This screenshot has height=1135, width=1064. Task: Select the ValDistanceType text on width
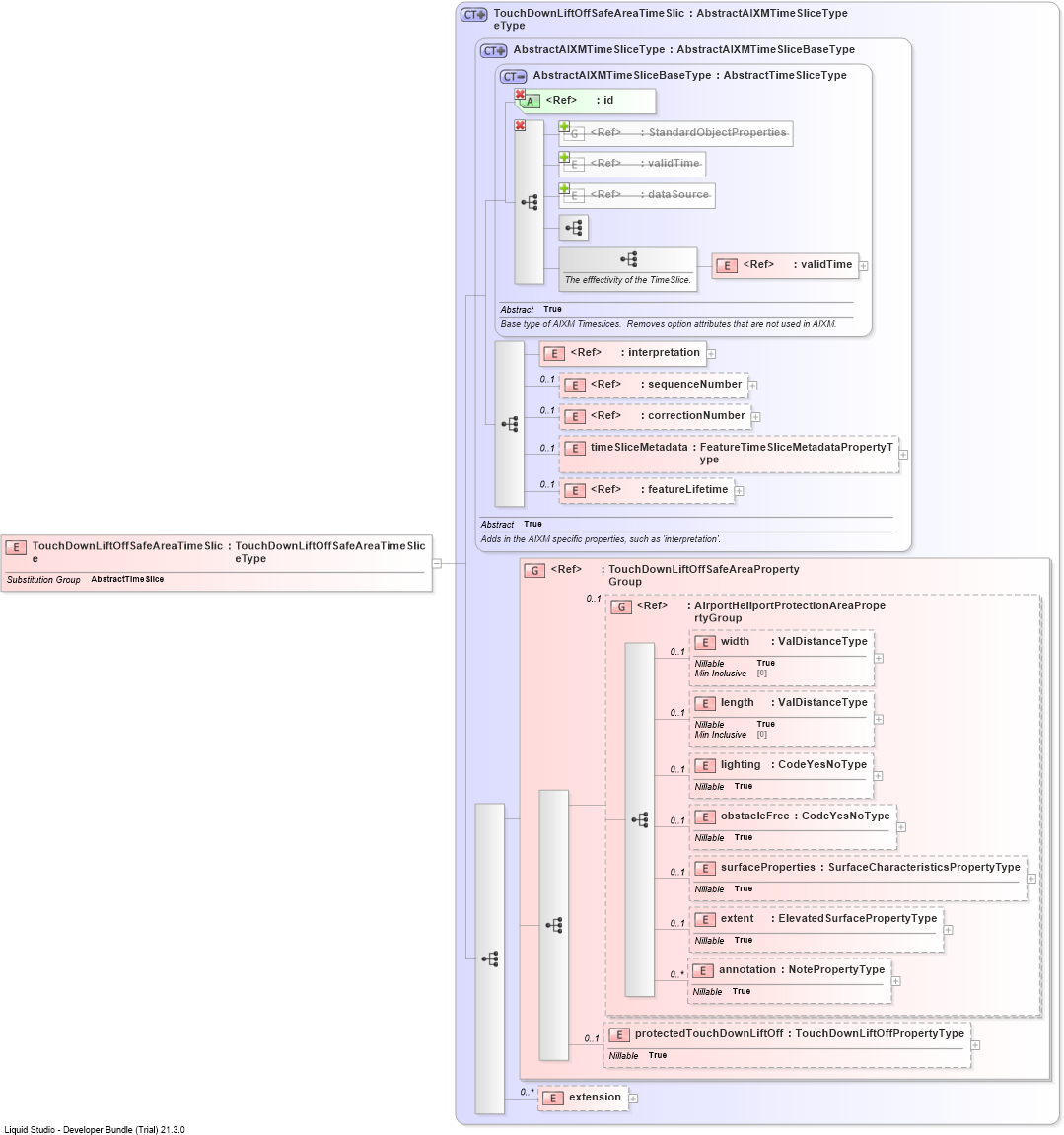pyautogui.click(x=822, y=641)
